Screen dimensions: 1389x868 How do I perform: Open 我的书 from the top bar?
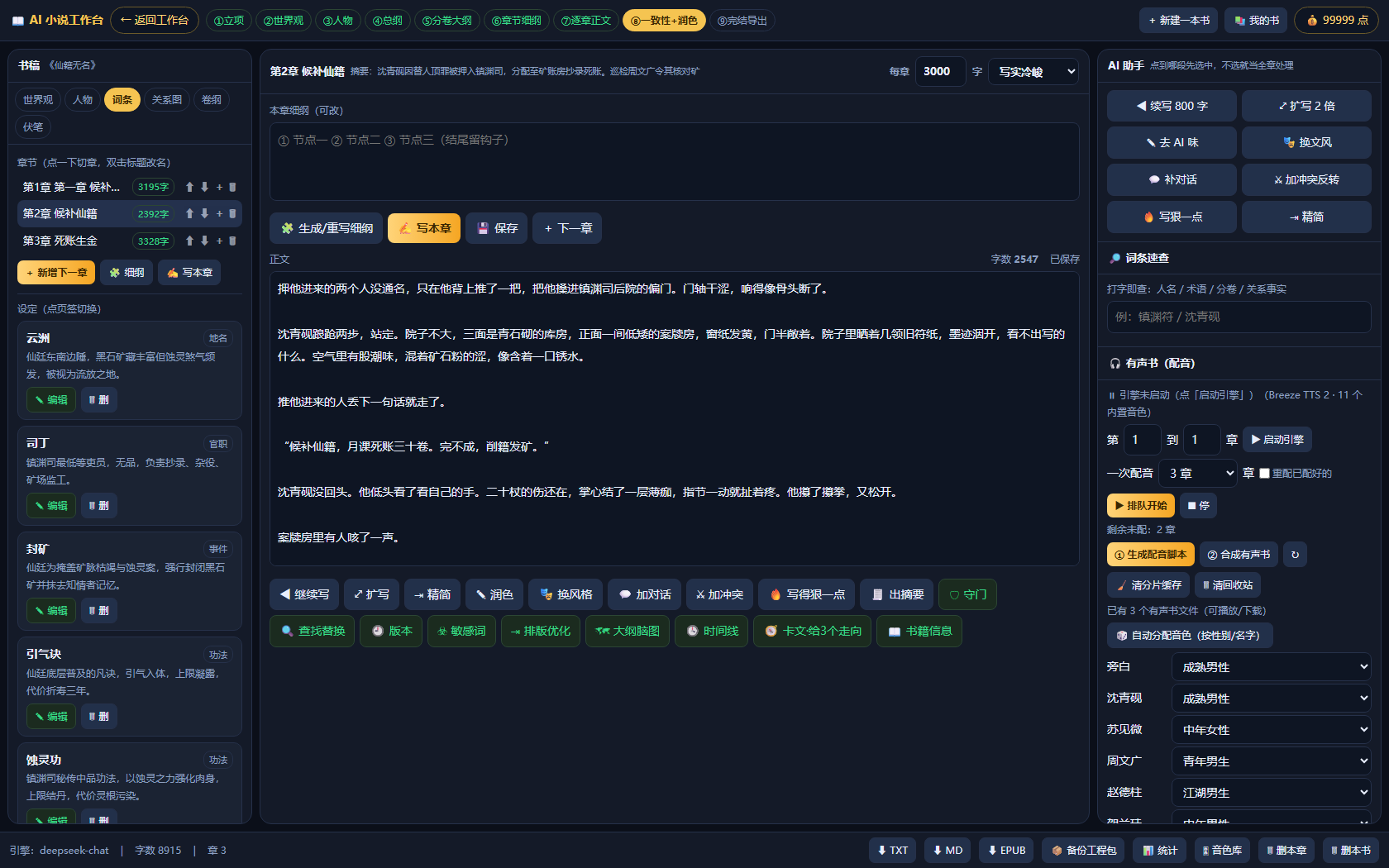(x=1256, y=20)
